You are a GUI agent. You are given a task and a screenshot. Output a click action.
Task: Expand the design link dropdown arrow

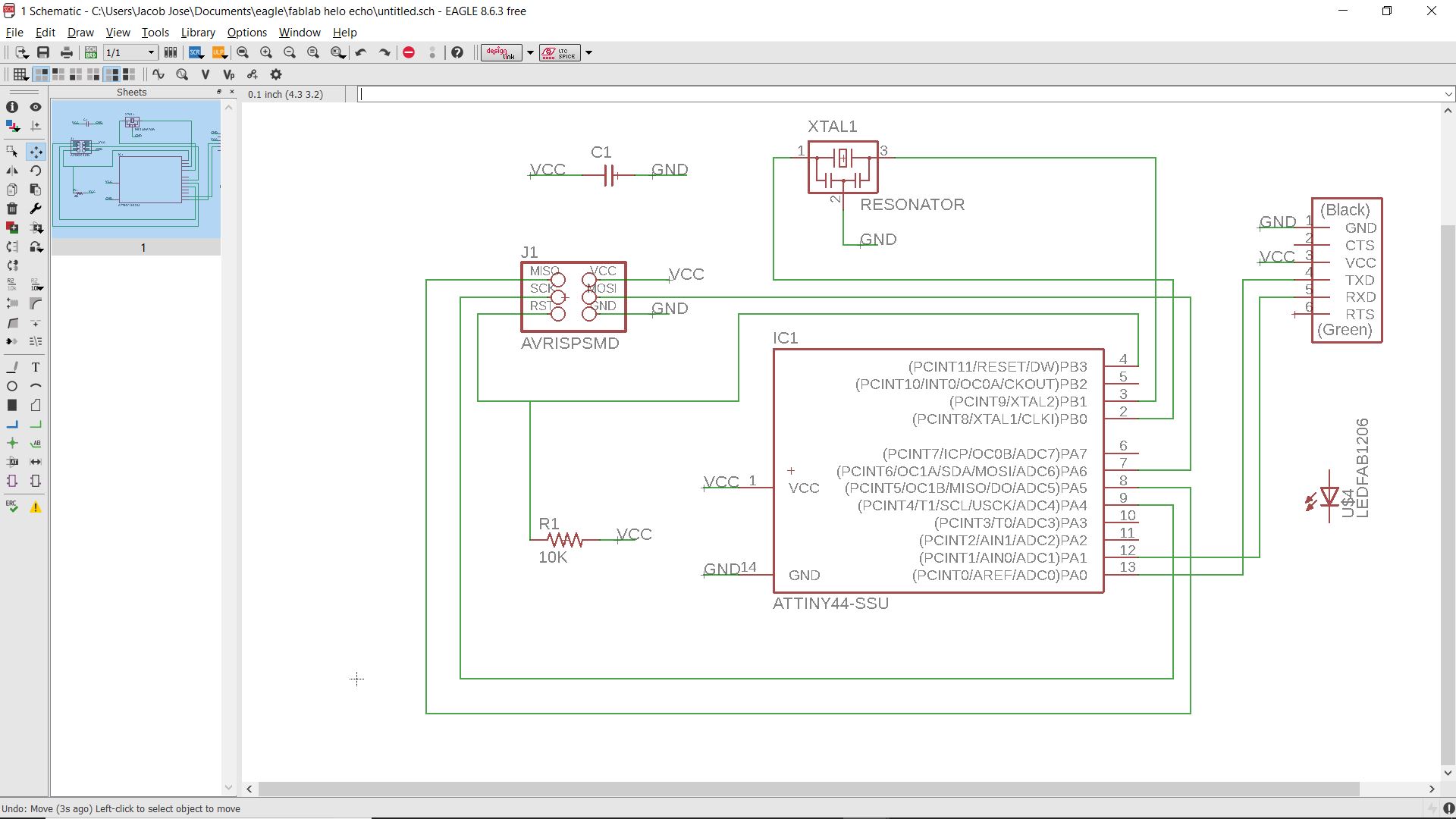coord(530,52)
